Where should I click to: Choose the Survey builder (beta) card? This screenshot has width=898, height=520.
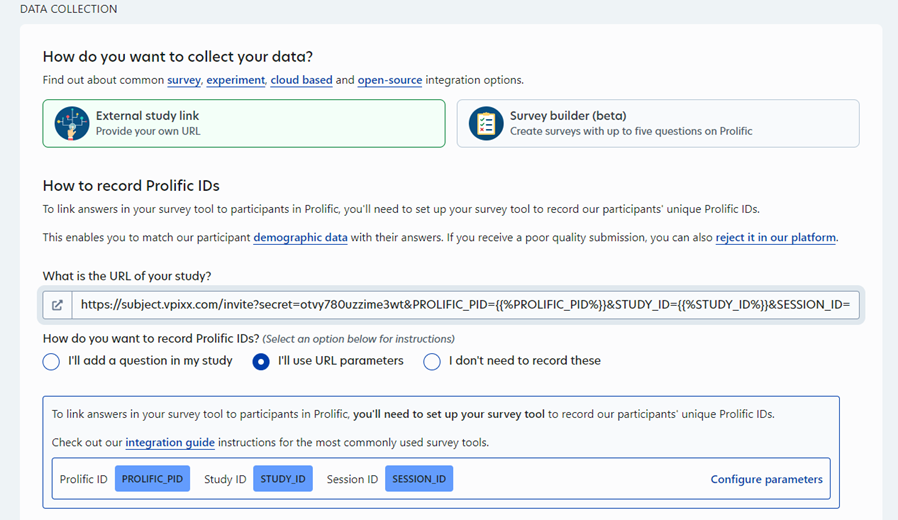657,123
